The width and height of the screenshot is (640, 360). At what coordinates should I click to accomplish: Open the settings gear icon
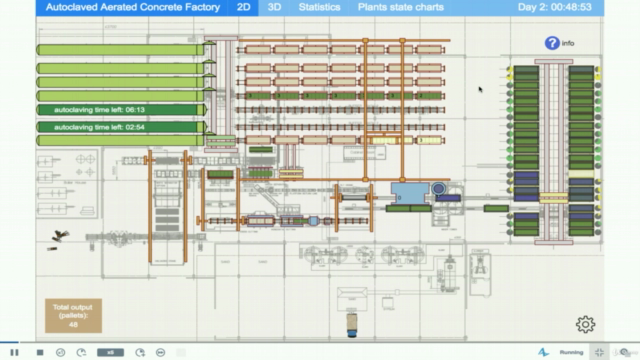point(585,324)
